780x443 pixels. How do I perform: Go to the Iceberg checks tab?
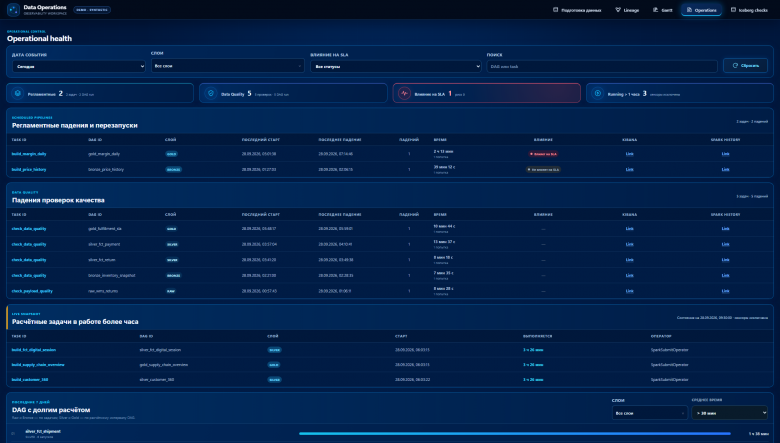[x=749, y=10]
